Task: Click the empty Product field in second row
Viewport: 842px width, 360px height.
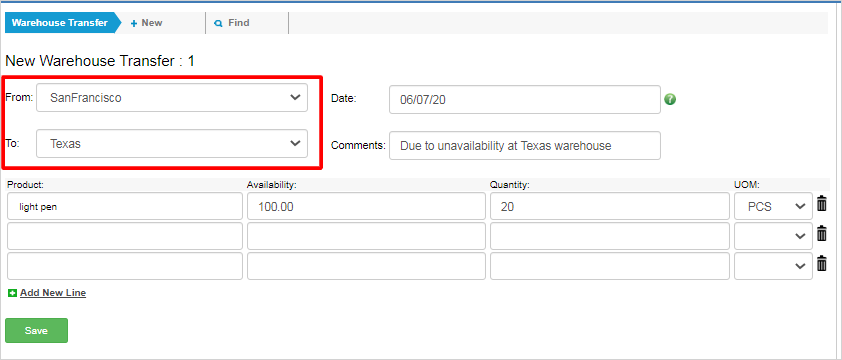Action: (x=125, y=236)
